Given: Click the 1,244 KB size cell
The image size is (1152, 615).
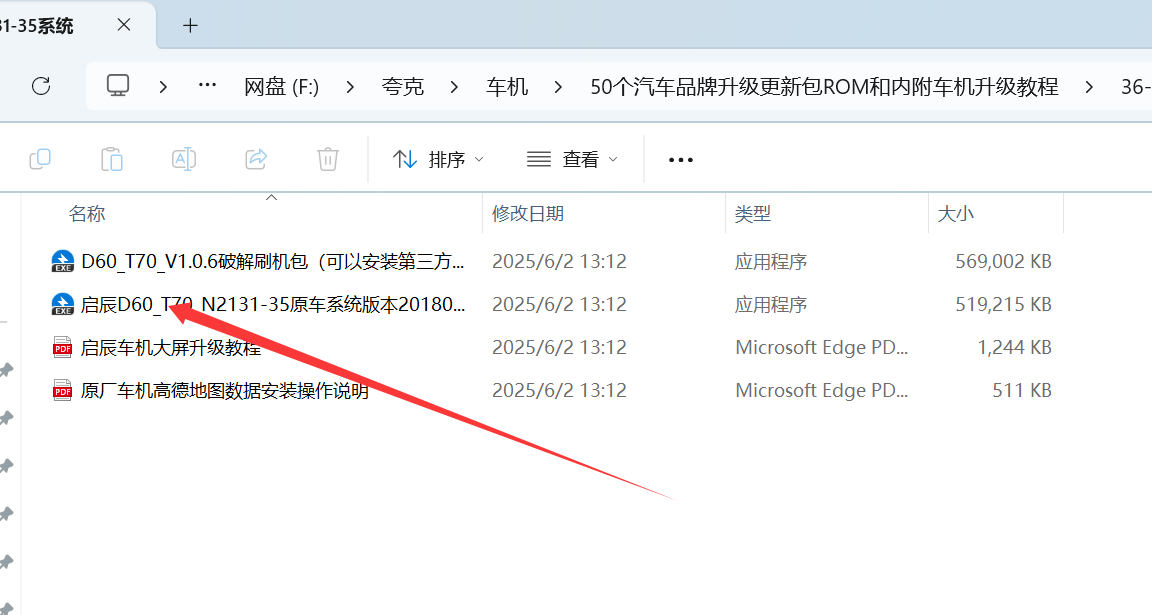Looking at the screenshot, I should pyautogui.click(x=1014, y=348).
